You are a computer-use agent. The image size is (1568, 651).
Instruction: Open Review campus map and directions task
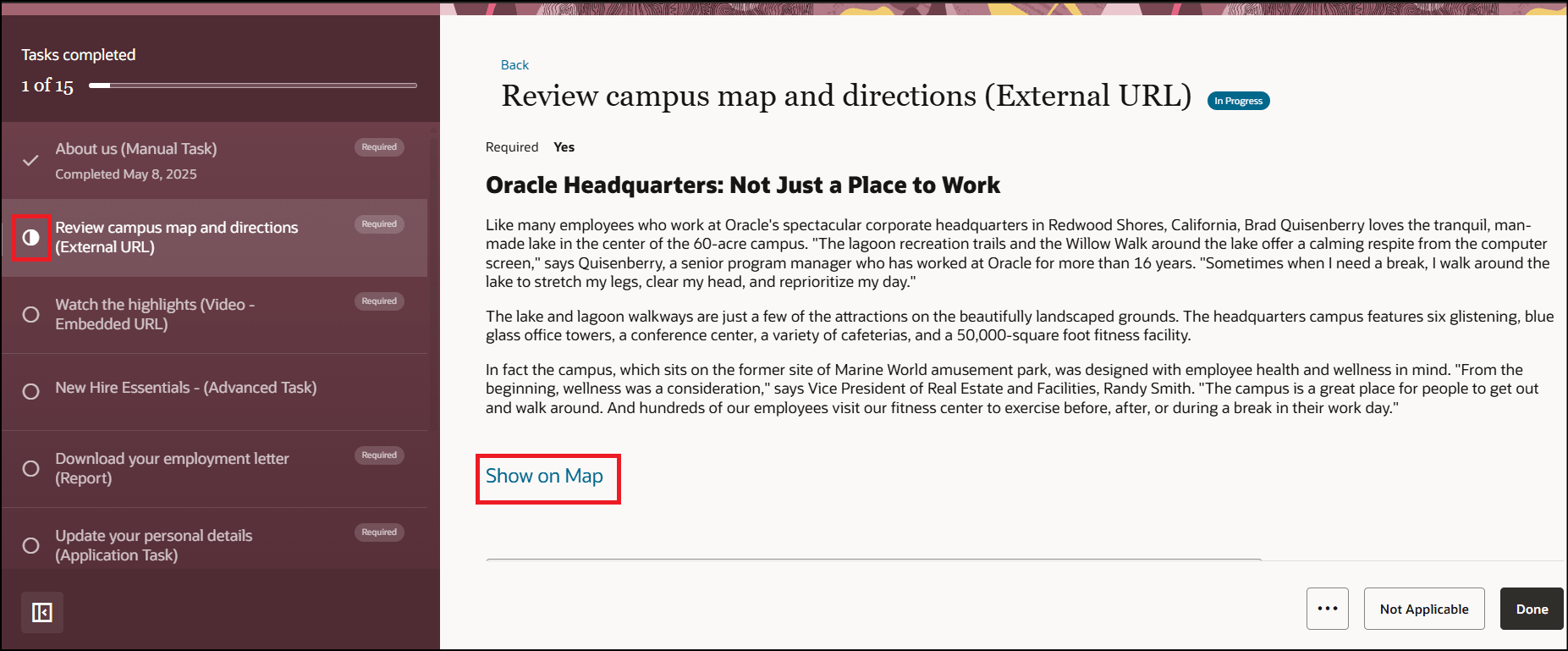214,238
